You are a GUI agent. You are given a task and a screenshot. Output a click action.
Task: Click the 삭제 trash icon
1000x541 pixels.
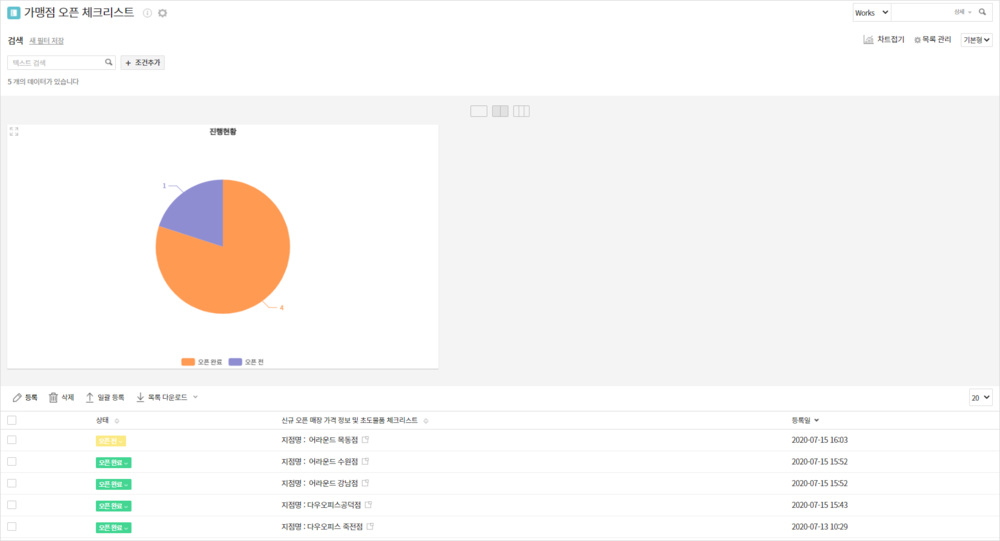tap(54, 397)
